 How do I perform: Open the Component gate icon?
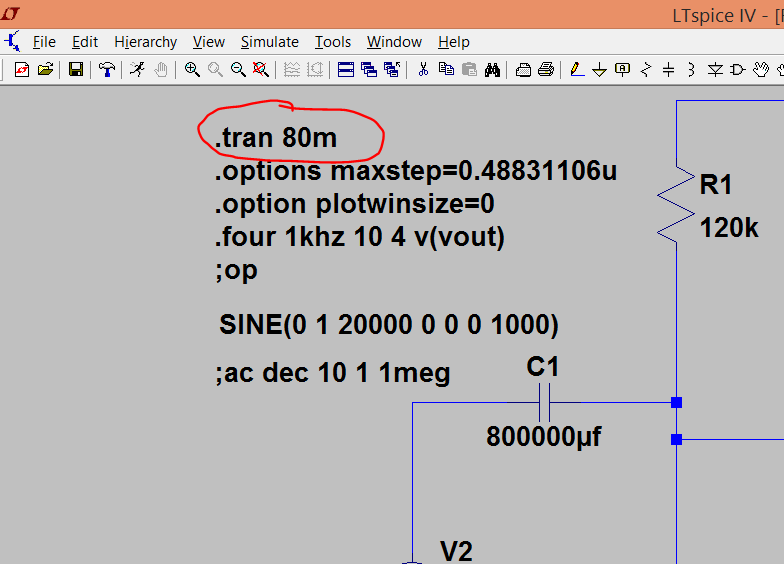click(x=738, y=70)
